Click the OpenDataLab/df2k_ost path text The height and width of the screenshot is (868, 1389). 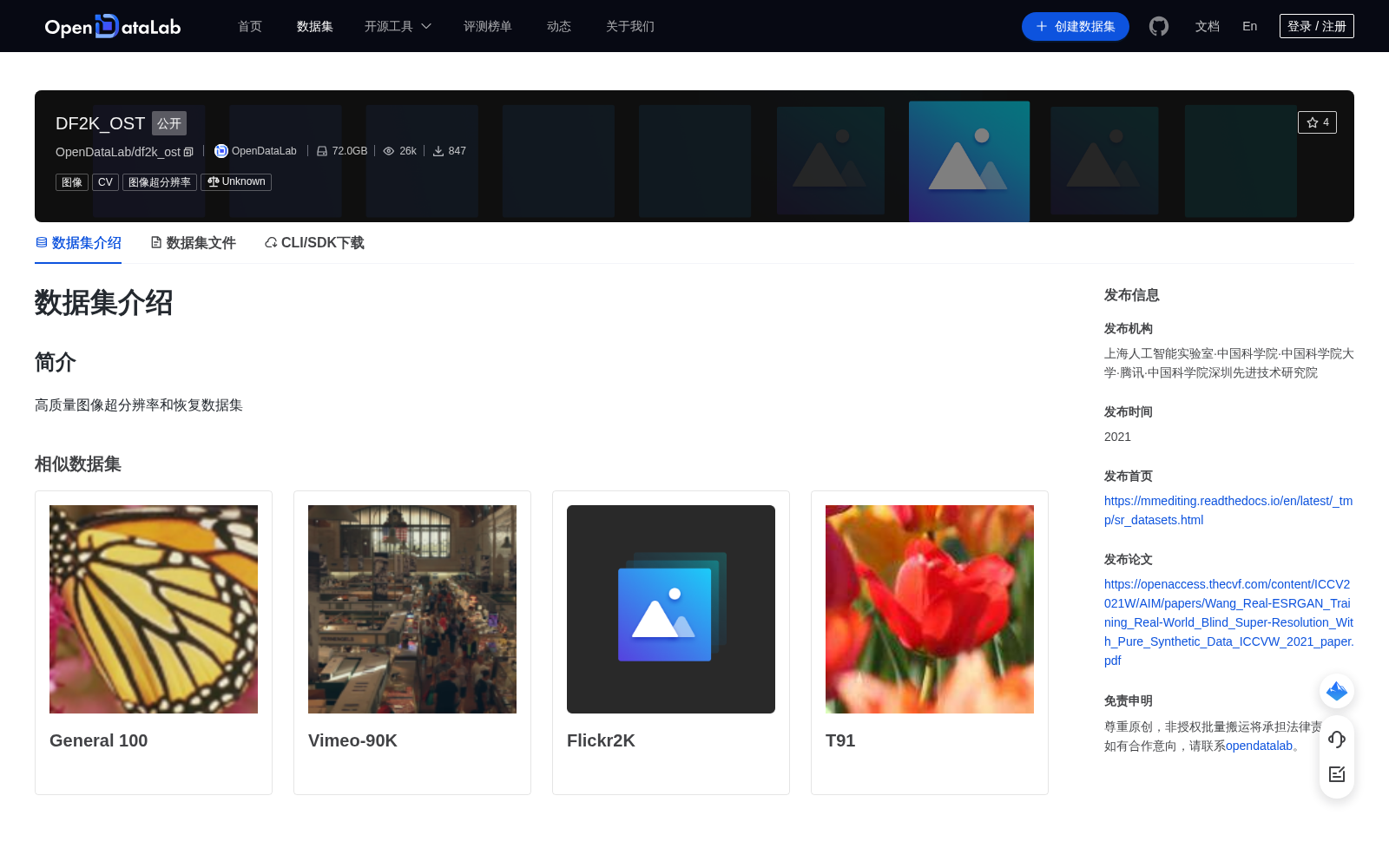[x=118, y=152]
